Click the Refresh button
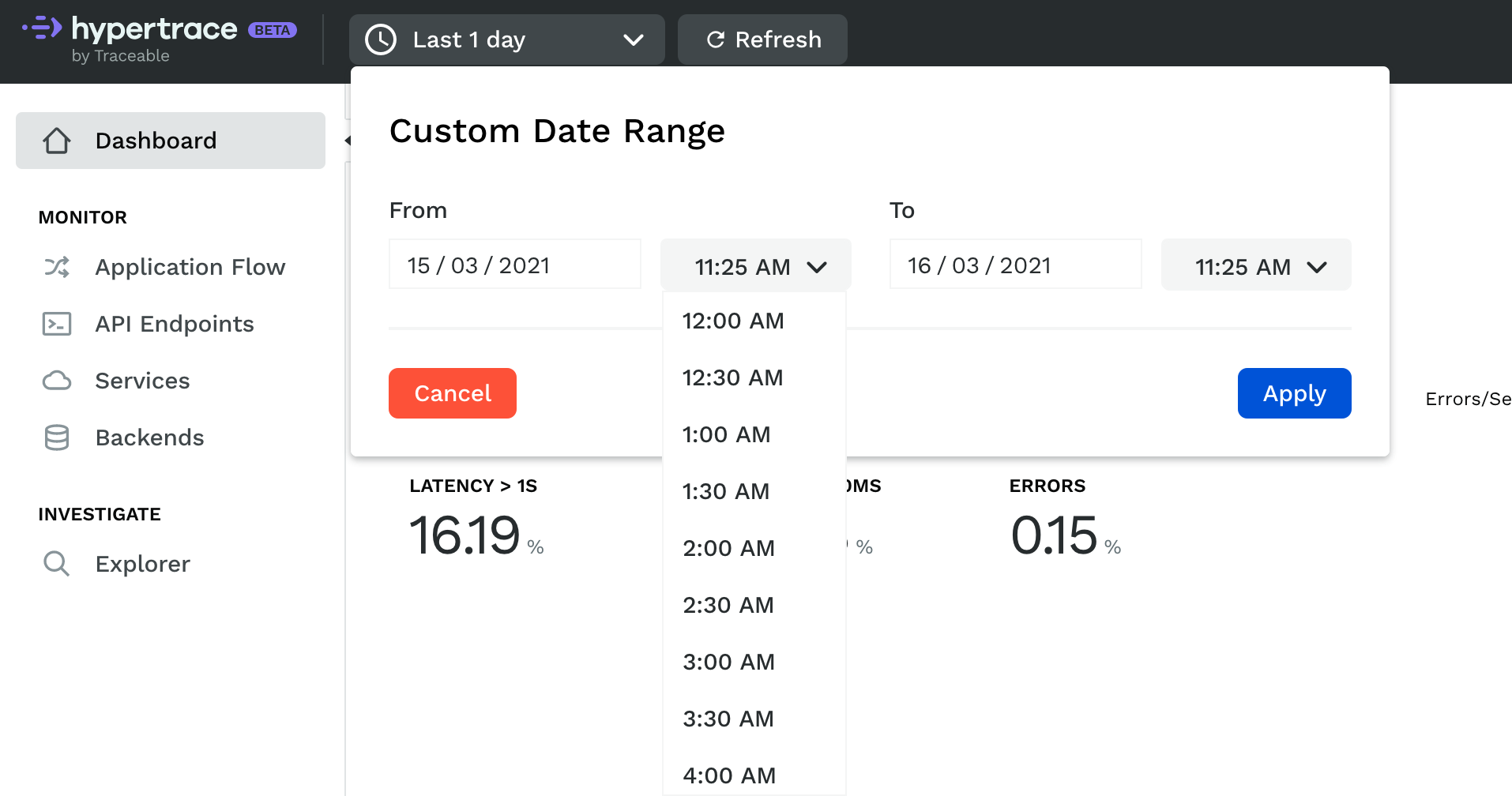1512x796 pixels. 762,39
